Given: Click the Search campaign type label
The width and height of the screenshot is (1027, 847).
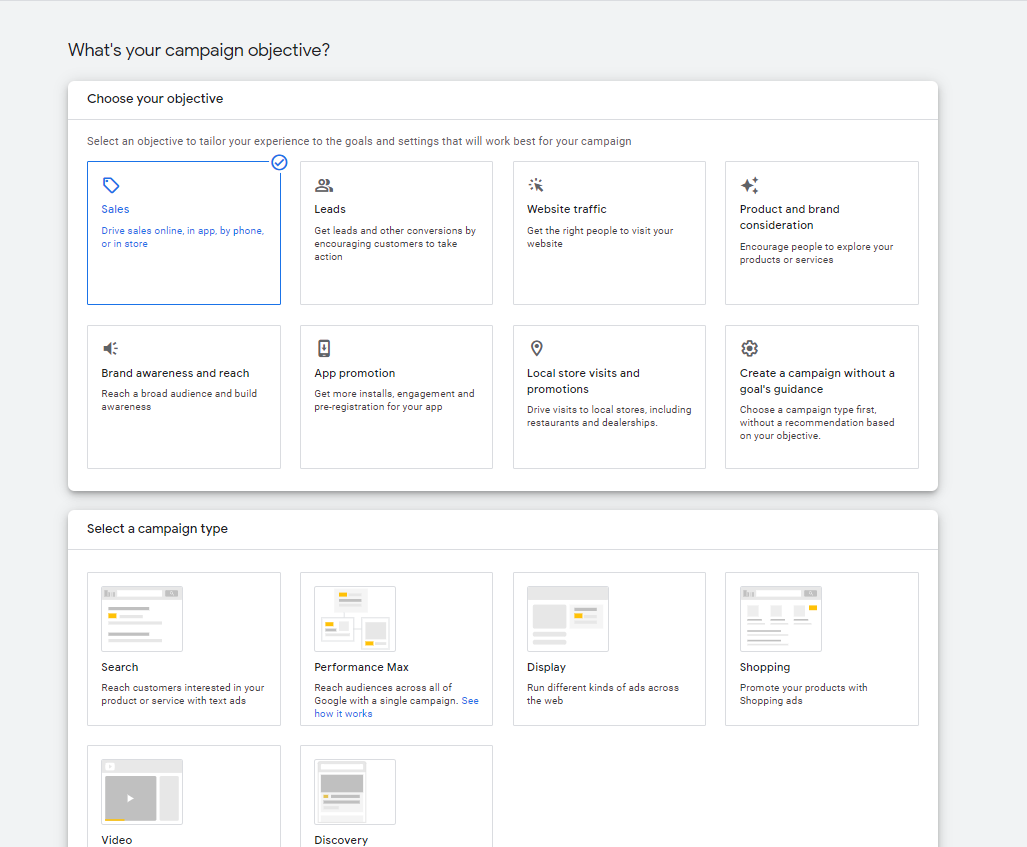Looking at the screenshot, I should [x=120, y=667].
